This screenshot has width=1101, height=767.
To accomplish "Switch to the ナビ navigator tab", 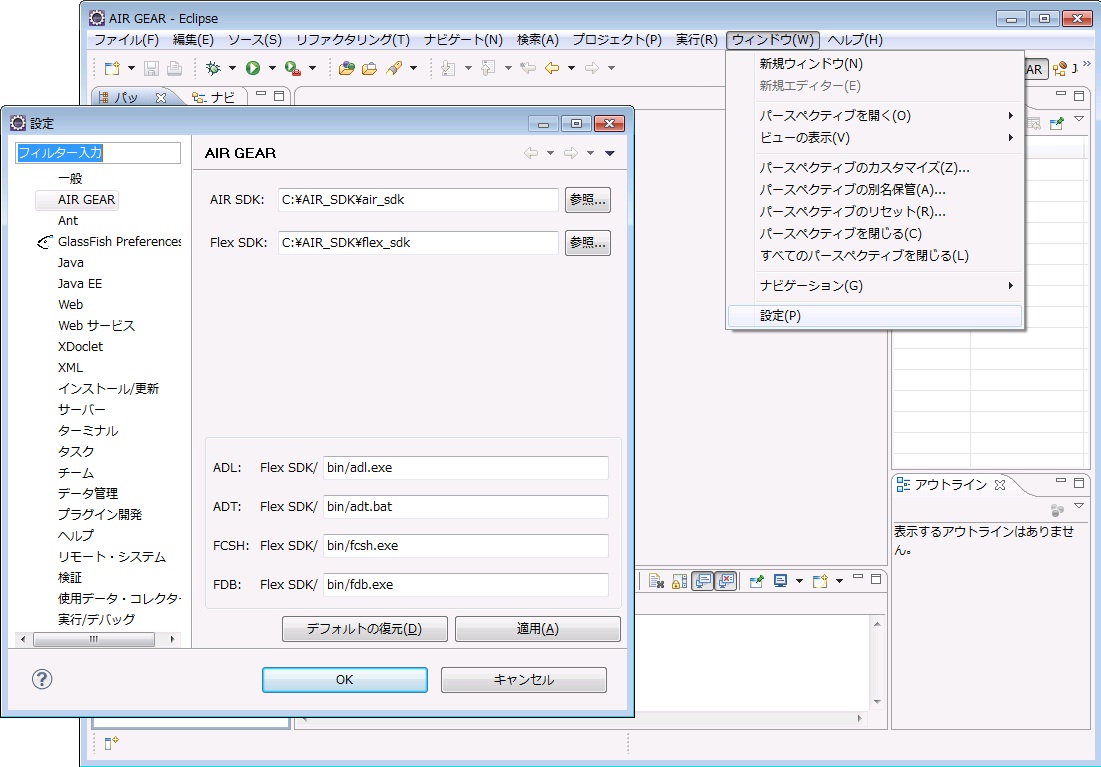I will pyautogui.click(x=215, y=98).
